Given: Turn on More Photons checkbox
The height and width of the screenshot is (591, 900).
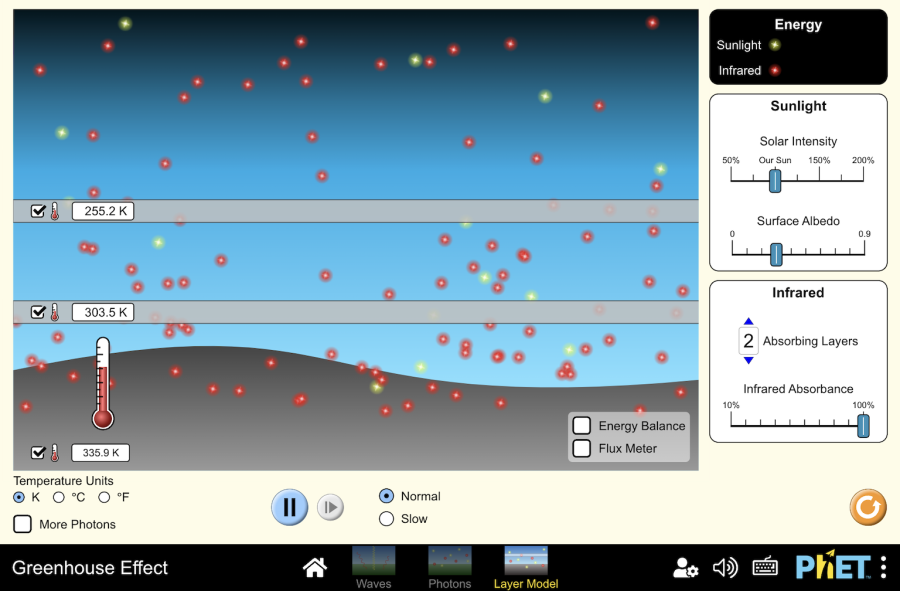Looking at the screenshot, I should (x=23, y=524).
